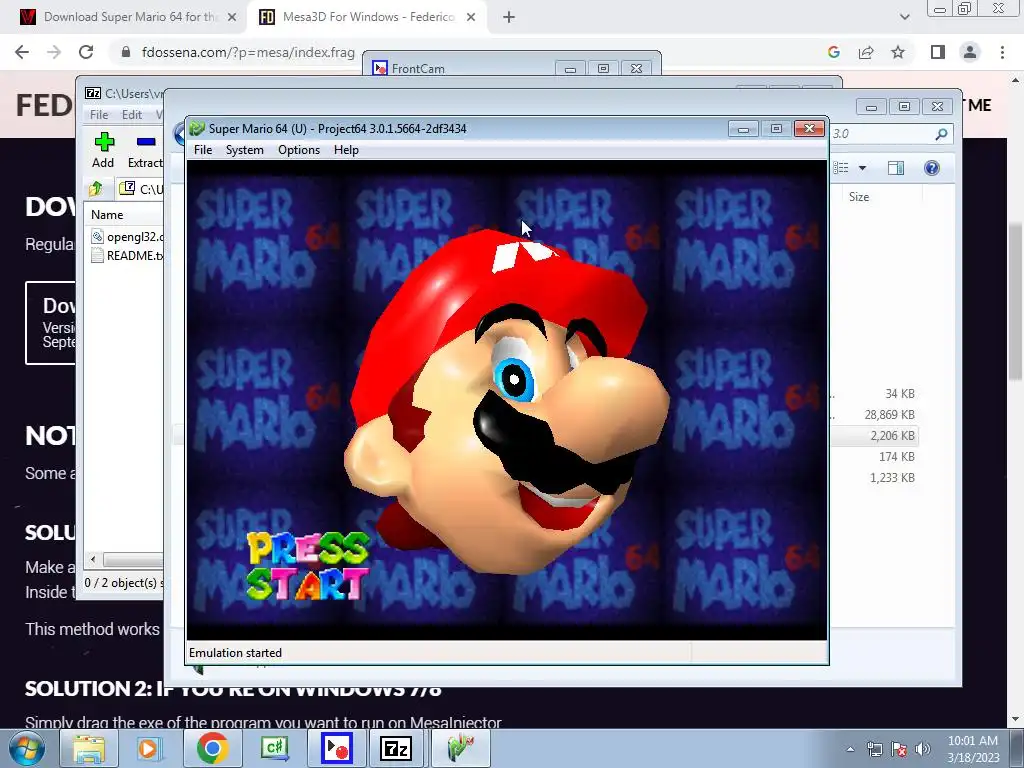The width and height of the screenshot is (1024, 768).
Task: Open the Project64 Help menu
Action: click(x=346, y=150)
